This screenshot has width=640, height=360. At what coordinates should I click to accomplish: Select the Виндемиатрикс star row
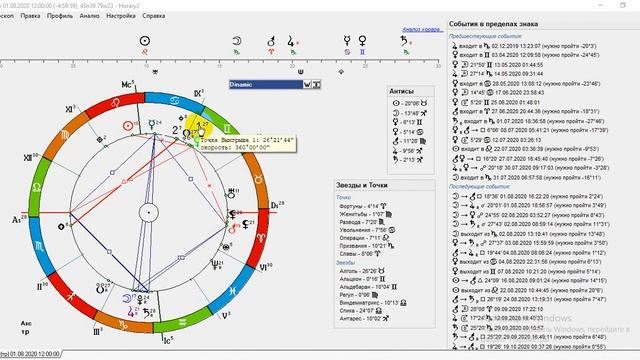tap(373, 302)
